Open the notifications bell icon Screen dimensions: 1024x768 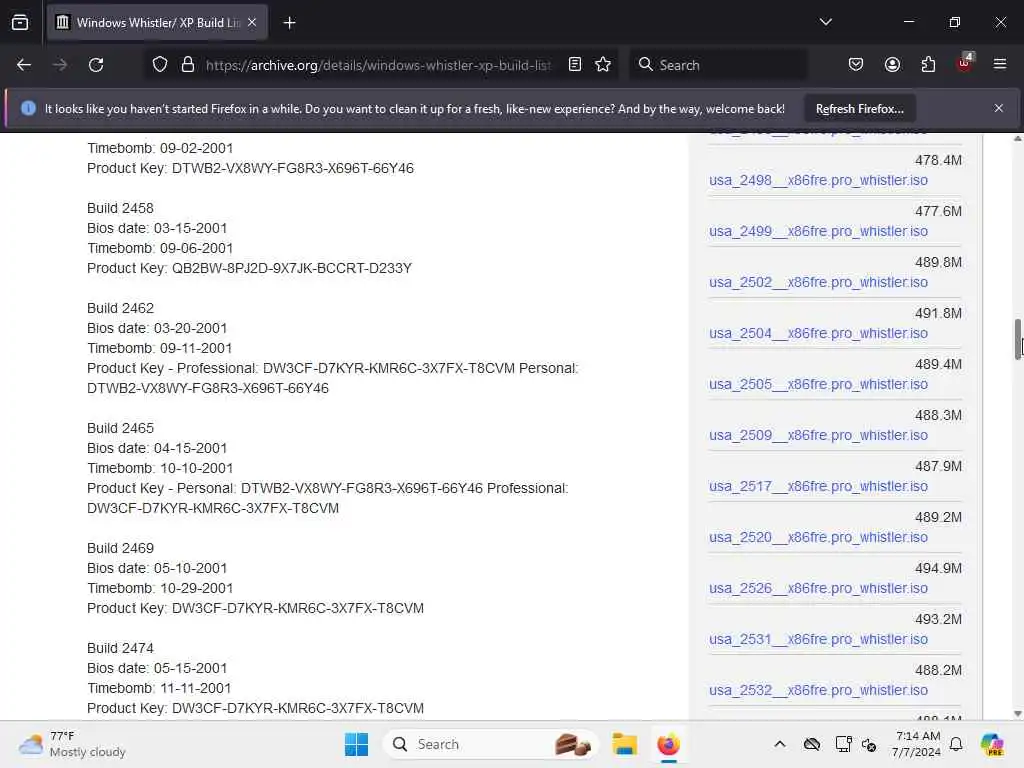tap(956, 744)
